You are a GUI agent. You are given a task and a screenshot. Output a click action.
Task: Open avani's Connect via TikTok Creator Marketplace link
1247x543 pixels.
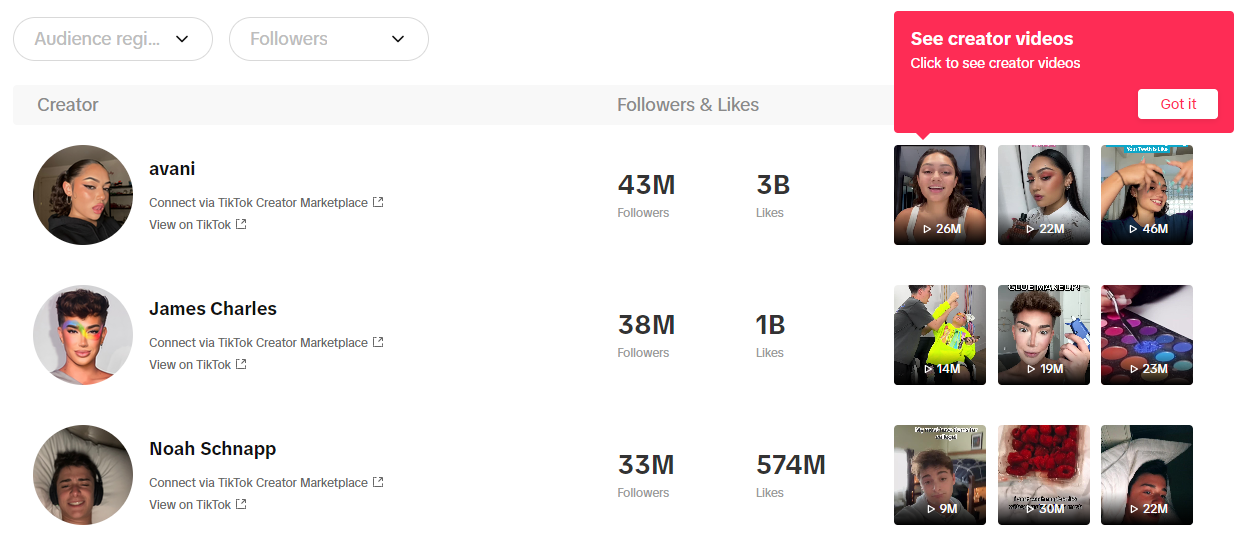[258, 202]
